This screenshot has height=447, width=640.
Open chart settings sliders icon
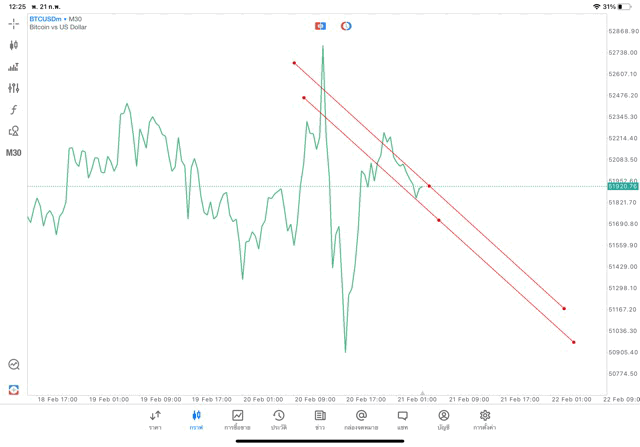[x=14, y=88]
